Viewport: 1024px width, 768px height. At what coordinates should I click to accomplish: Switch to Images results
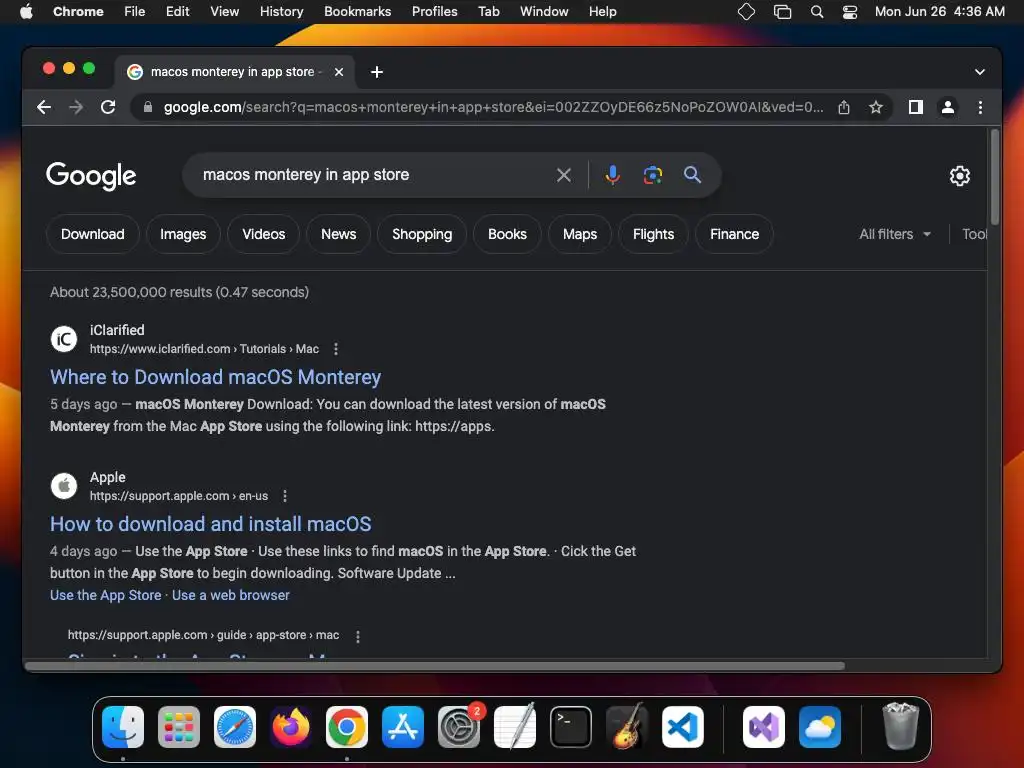(x=183, y=234)
